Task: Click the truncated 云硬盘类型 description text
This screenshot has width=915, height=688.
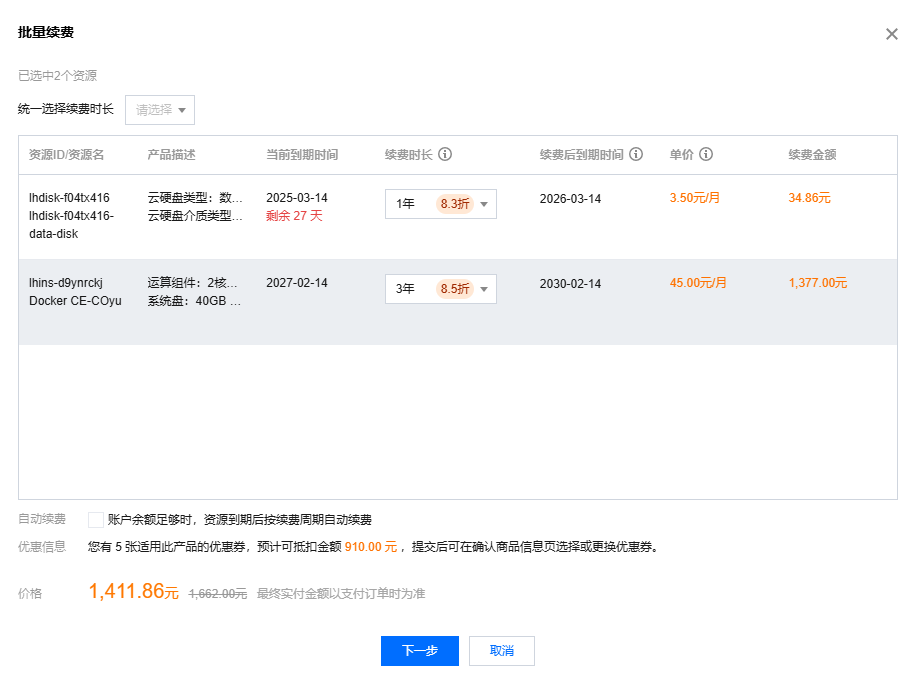Action: pyautogui.click(x=194, y=198)
